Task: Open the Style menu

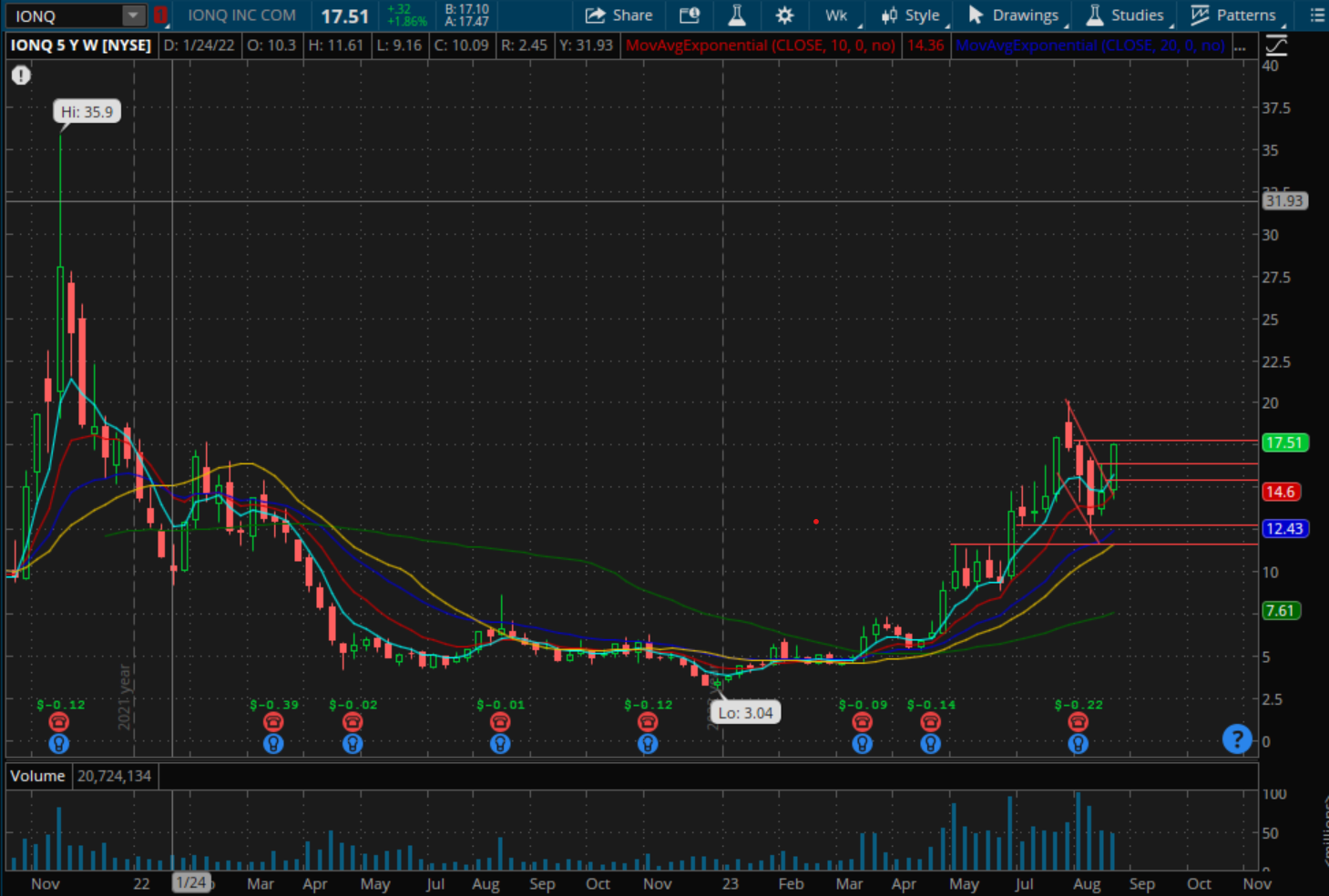Action: click(911, 15)
